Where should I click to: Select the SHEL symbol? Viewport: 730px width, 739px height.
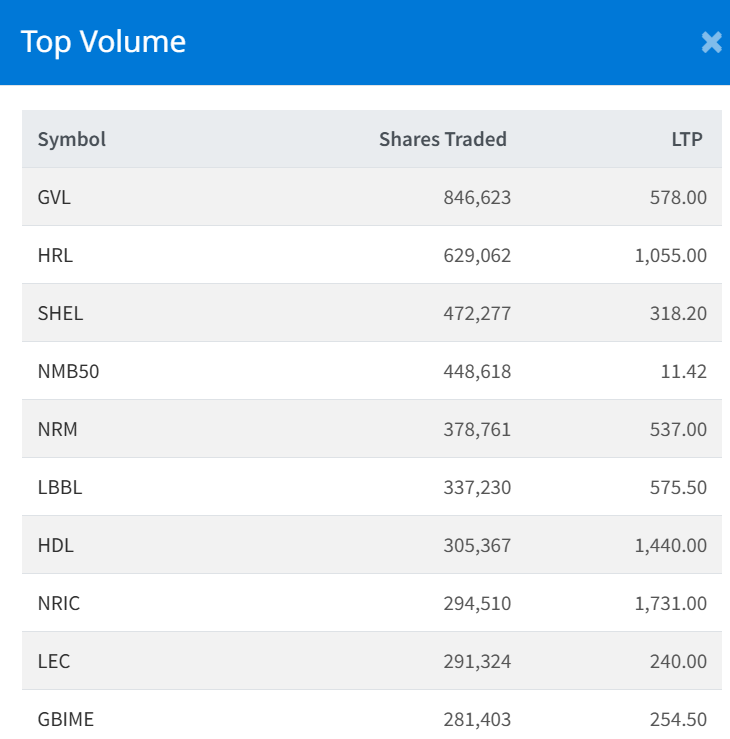point(60,313)
